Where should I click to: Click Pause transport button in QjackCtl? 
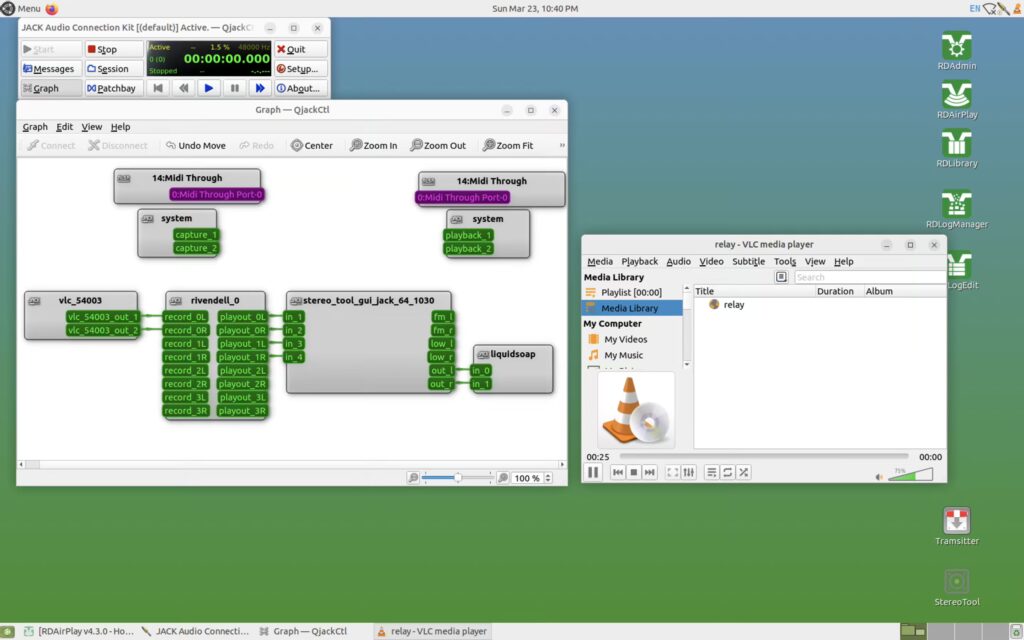tap(234, 88)
